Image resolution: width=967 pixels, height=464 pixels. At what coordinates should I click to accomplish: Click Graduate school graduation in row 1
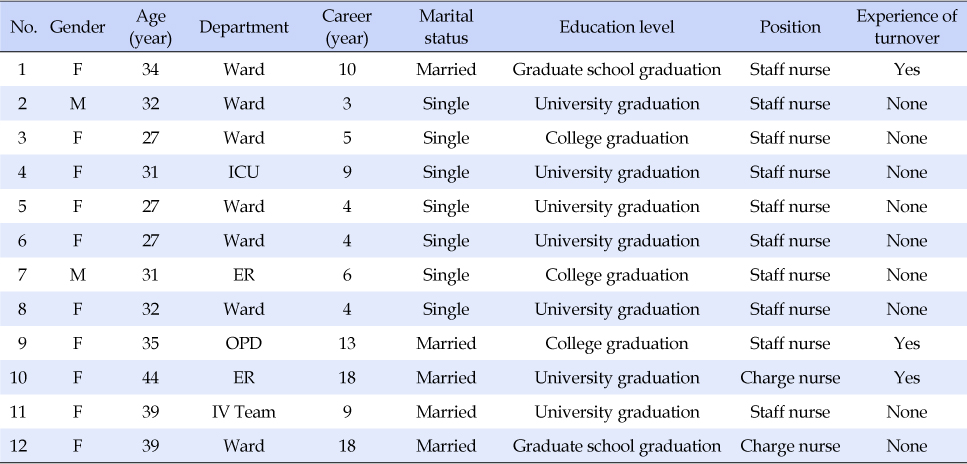[x=617, y=70]
